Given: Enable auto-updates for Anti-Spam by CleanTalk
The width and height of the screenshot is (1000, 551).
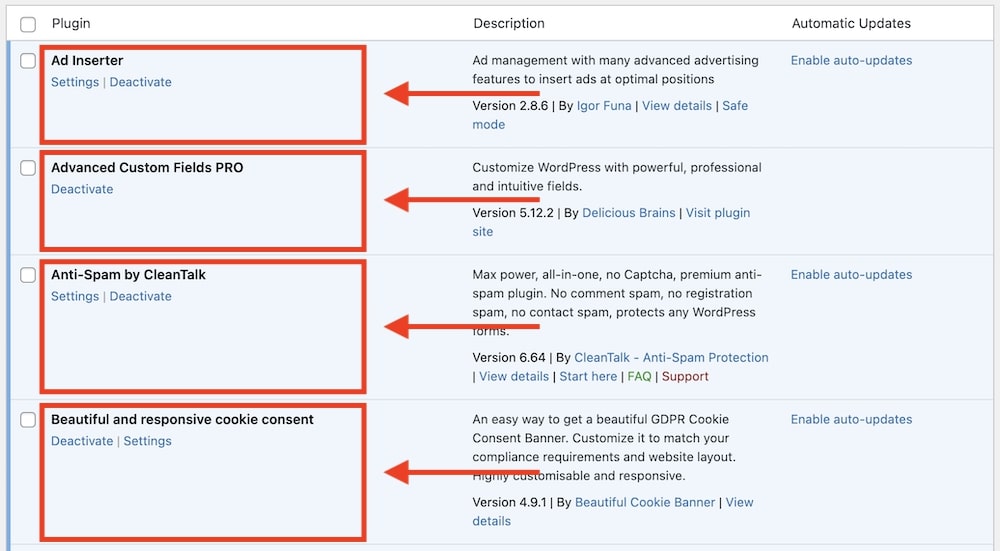Looking at the screenshot, I should (x=851, y=274).
